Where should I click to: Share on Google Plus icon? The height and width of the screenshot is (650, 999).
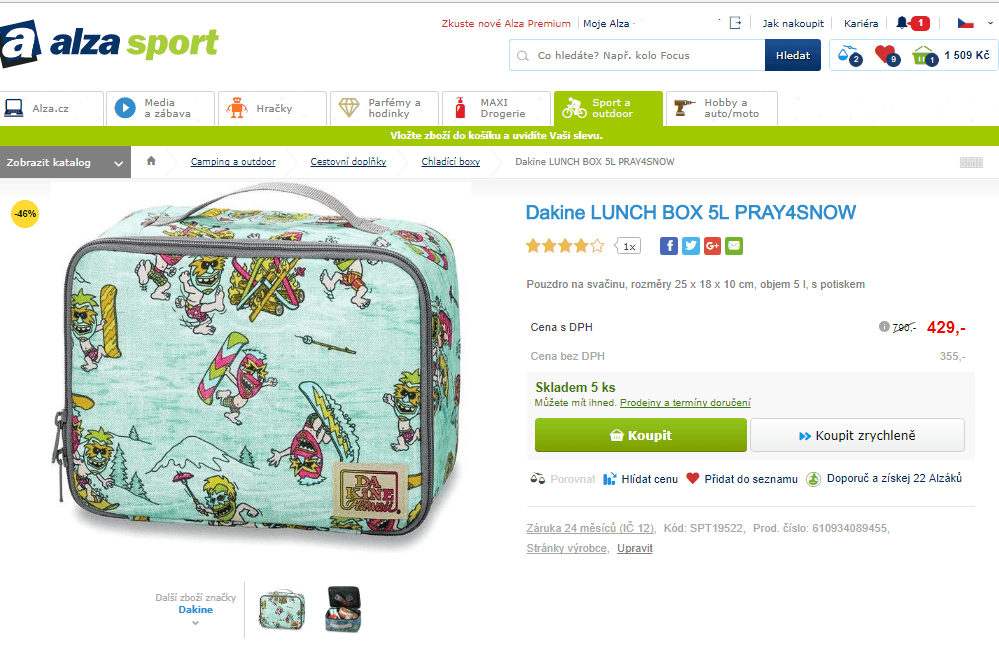712,246
